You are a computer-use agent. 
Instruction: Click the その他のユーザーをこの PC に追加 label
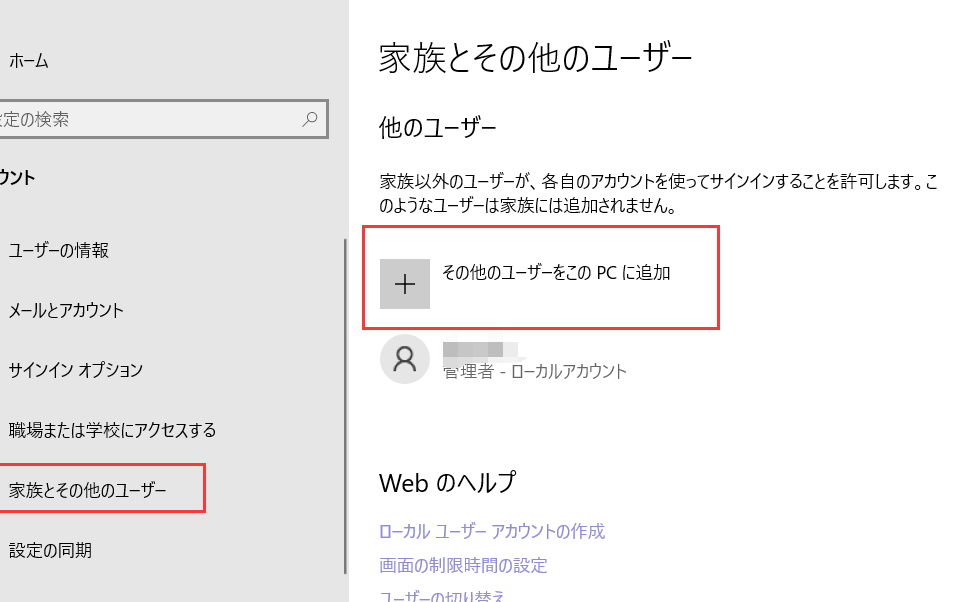556,273
